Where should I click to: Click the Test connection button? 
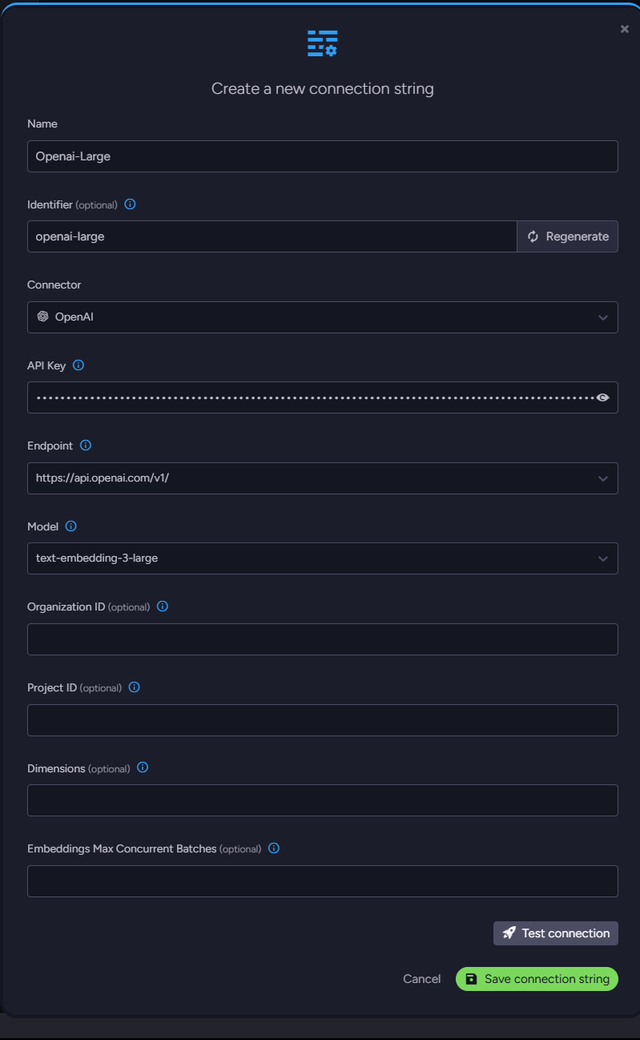(555, 933)
